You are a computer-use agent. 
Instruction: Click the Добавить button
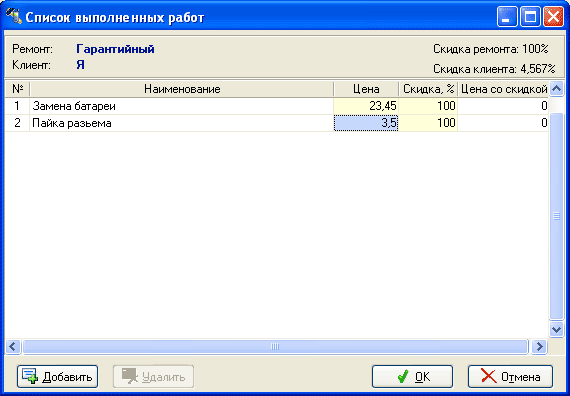(x=57, y=376)
